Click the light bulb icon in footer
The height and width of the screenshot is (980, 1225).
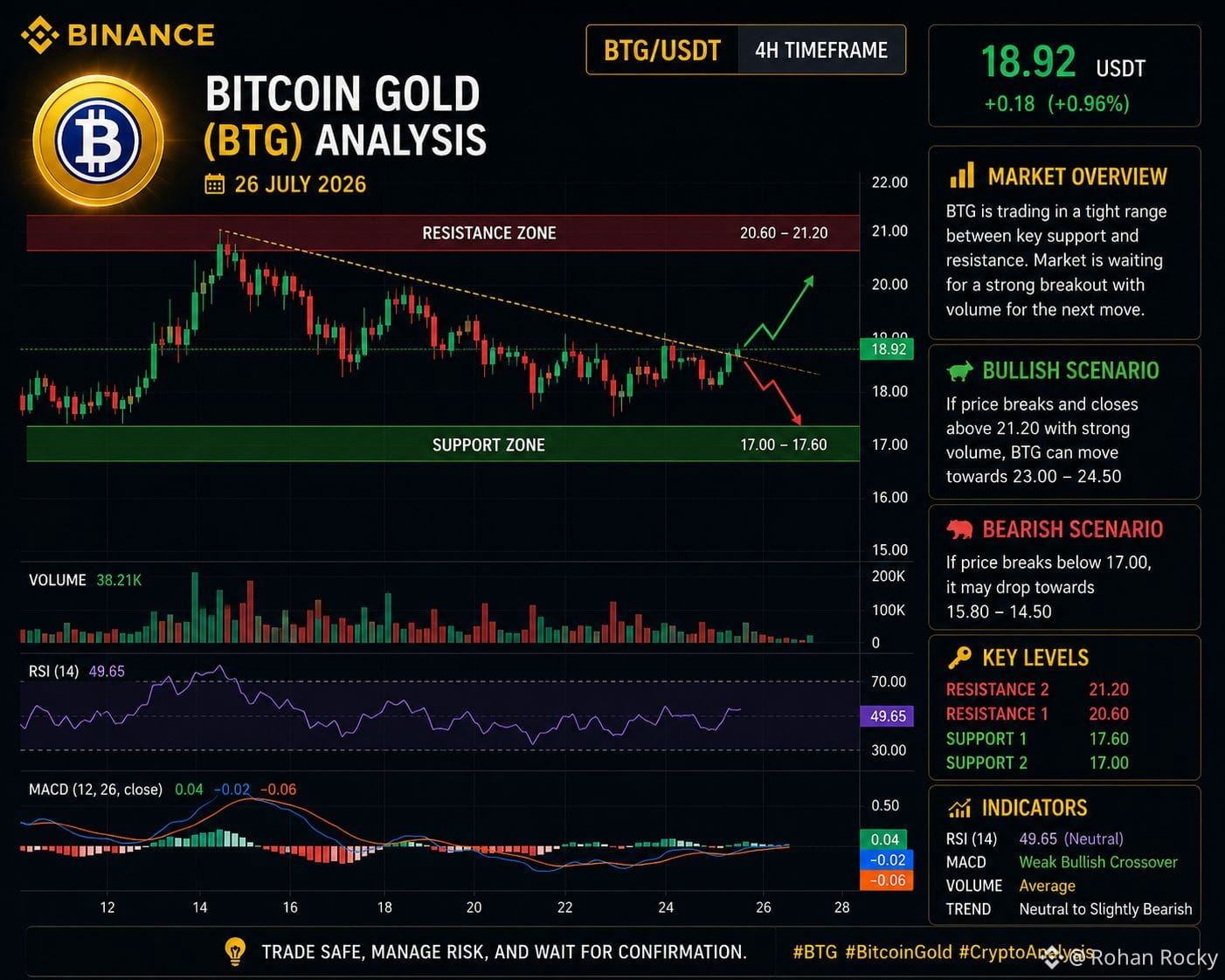click(235, 951)
